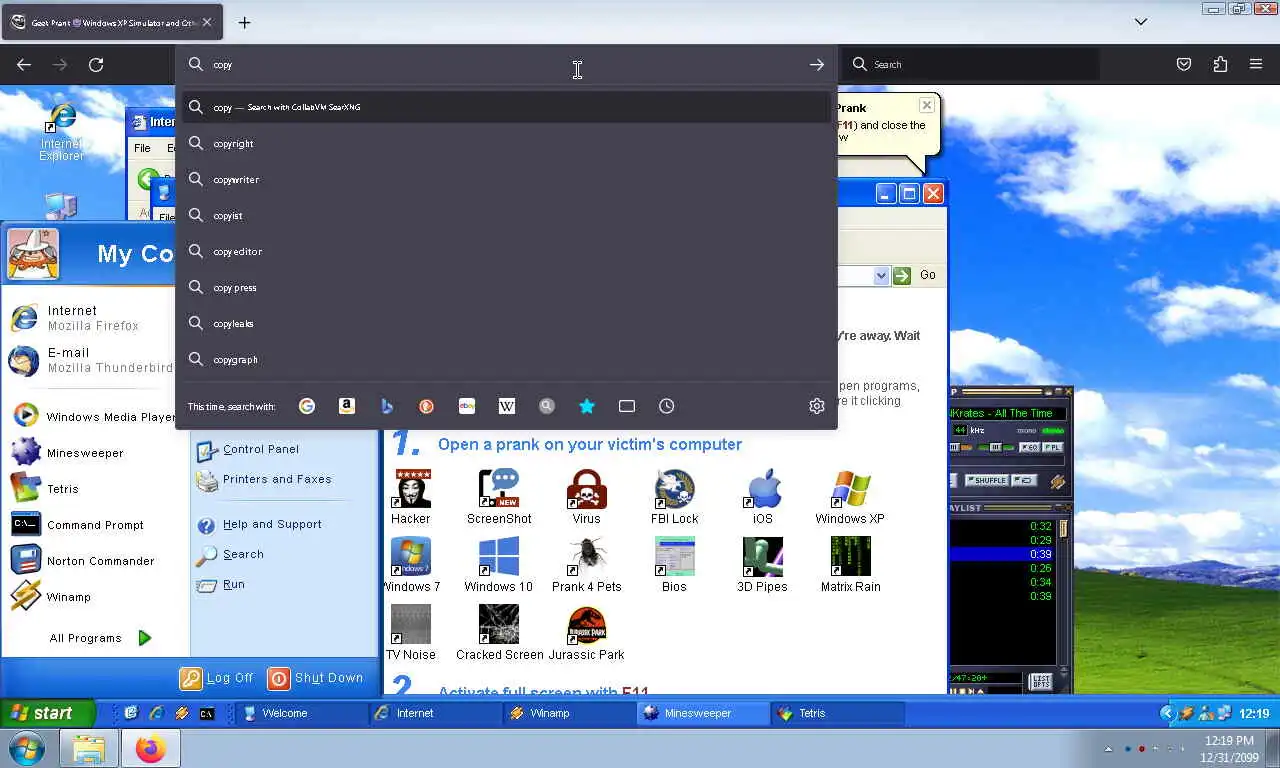Toggle Winamp SHUFFLE button
This screenshot has width=1280, height=768.
[985, 481]
